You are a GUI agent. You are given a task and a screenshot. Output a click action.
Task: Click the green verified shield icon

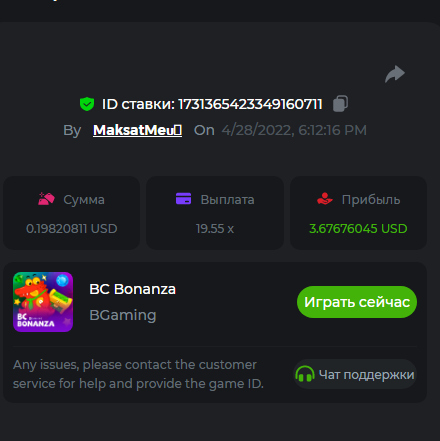[x=87, y=104]
